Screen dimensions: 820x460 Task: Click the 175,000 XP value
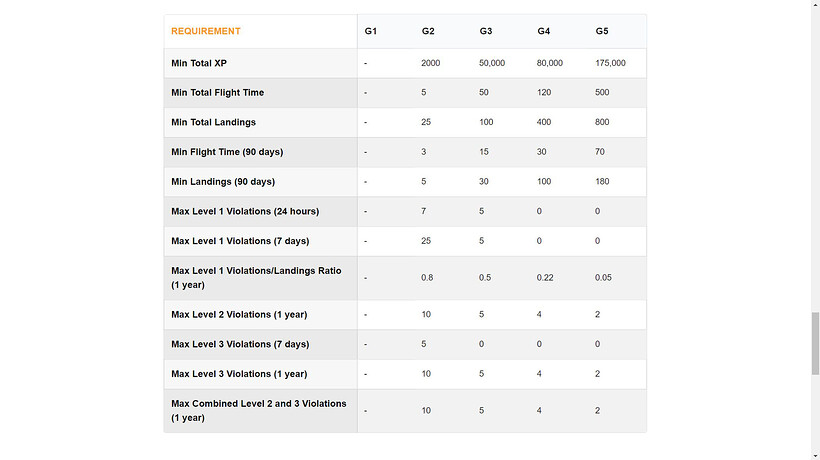point(610,63)
